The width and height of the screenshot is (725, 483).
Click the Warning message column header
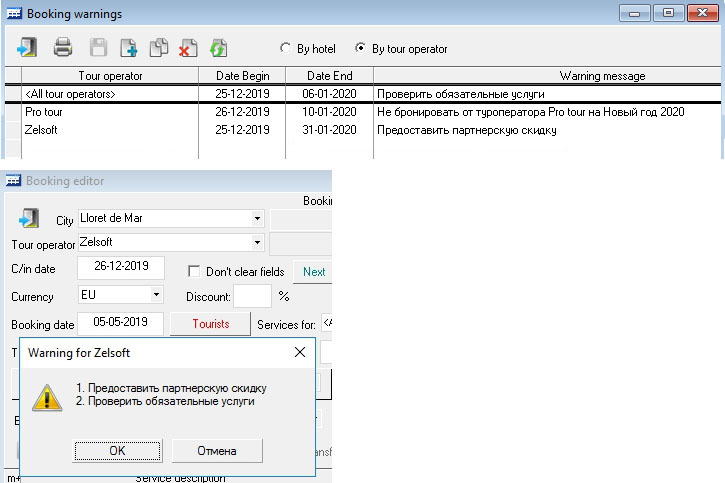(x=547, y=76)
